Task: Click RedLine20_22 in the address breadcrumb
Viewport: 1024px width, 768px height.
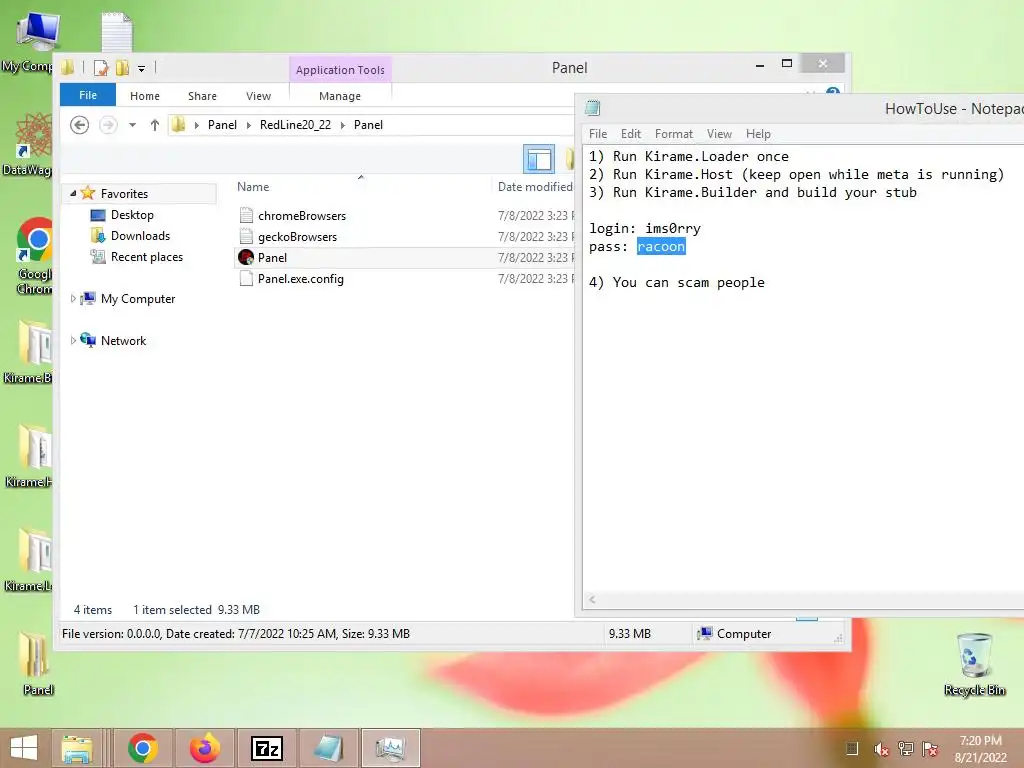Action: 295,125
